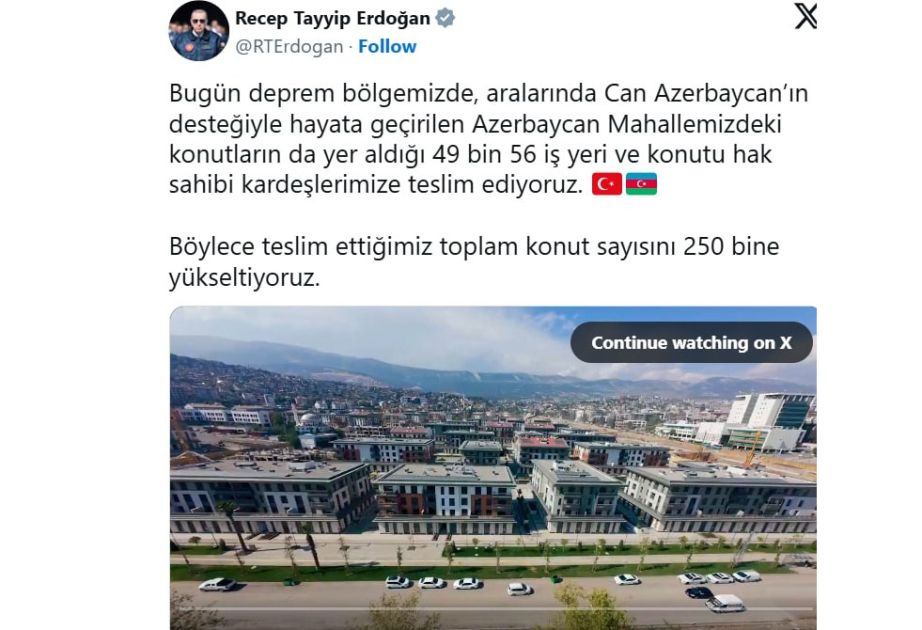The image size is (922, 630).
Task: Play the video of the housing complex
Action: click(493, 468)
